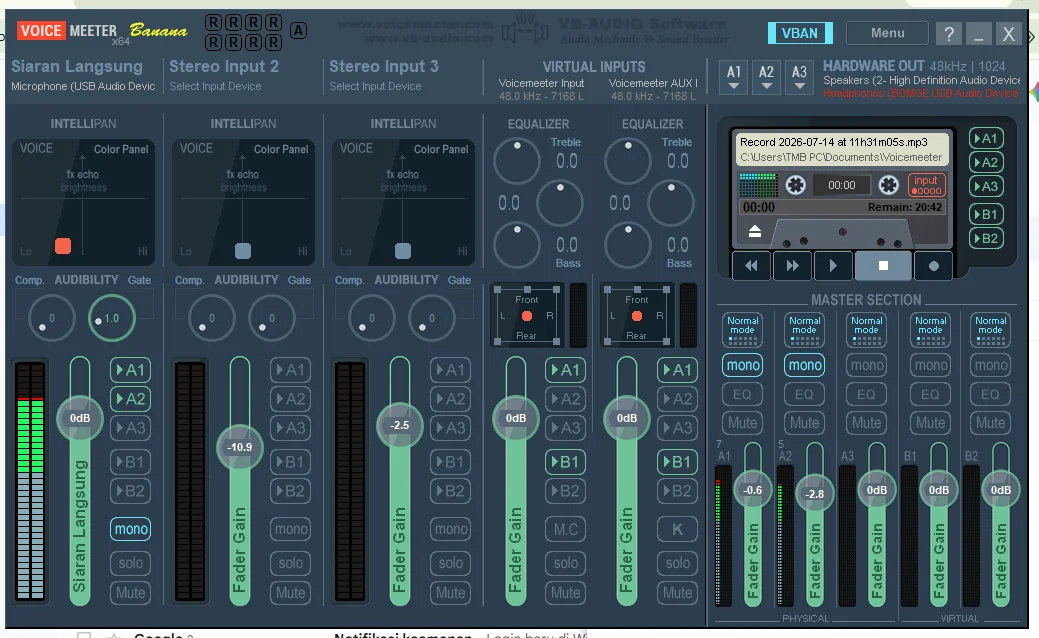
Task: Play the recorded cassette file
Action: click(x=833, y=266)
